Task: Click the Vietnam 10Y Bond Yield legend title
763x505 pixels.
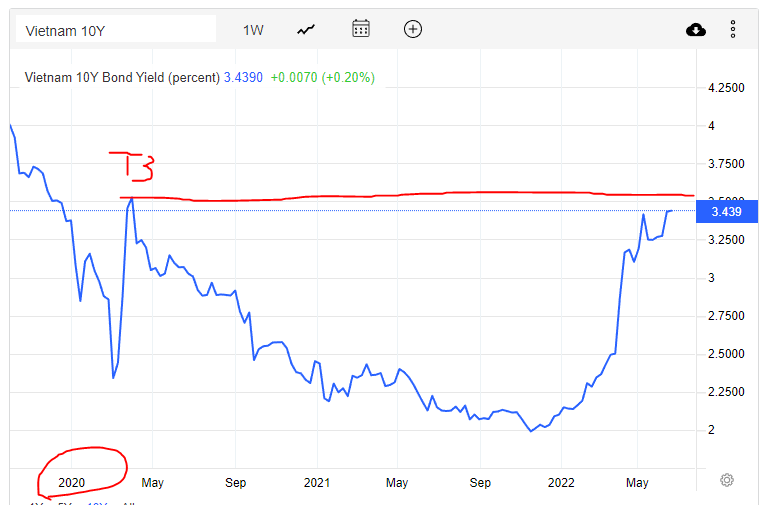Action: pos(121,78)
